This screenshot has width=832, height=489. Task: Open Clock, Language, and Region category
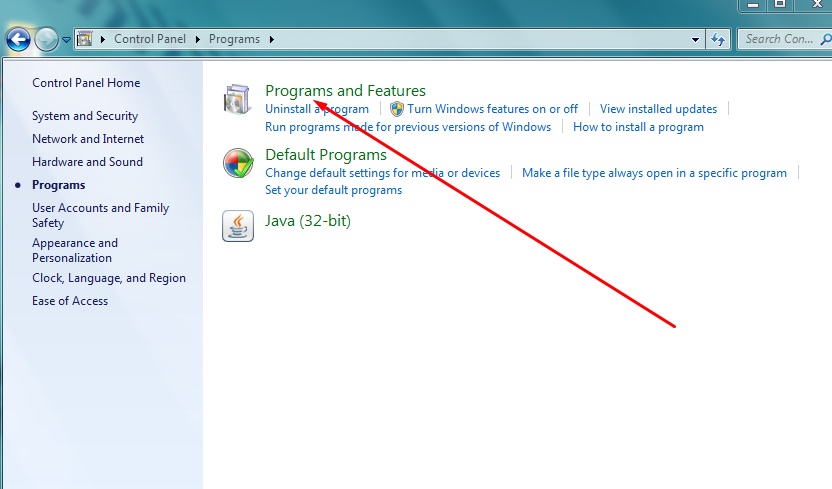(x=109, y=278)
